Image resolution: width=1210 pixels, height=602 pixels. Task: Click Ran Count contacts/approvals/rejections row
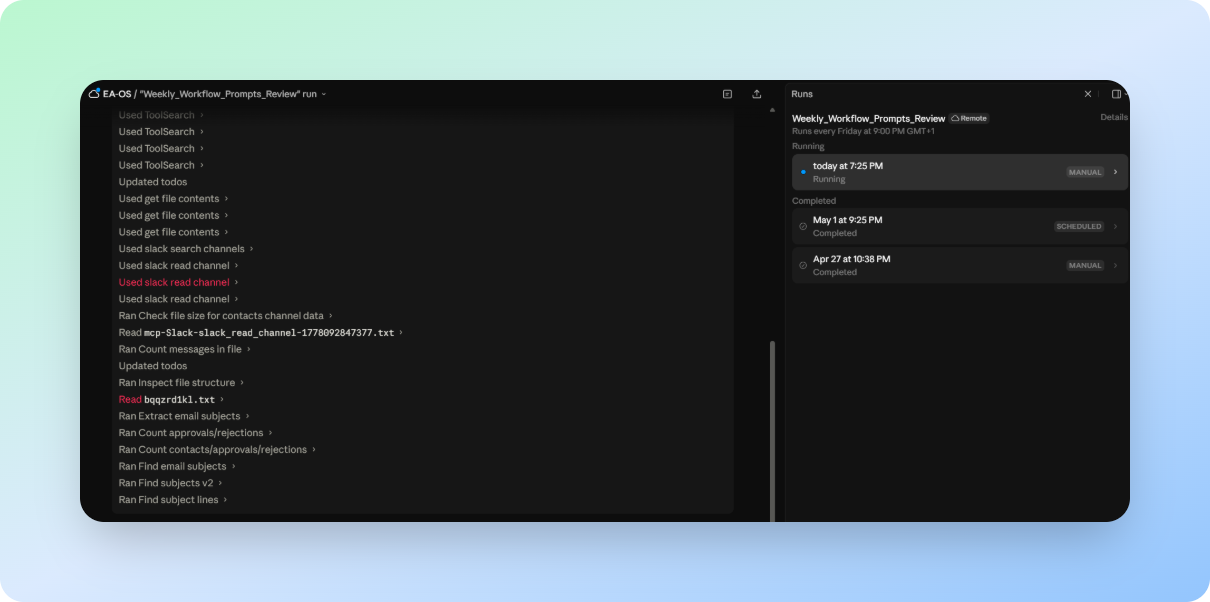click(217, 449)
